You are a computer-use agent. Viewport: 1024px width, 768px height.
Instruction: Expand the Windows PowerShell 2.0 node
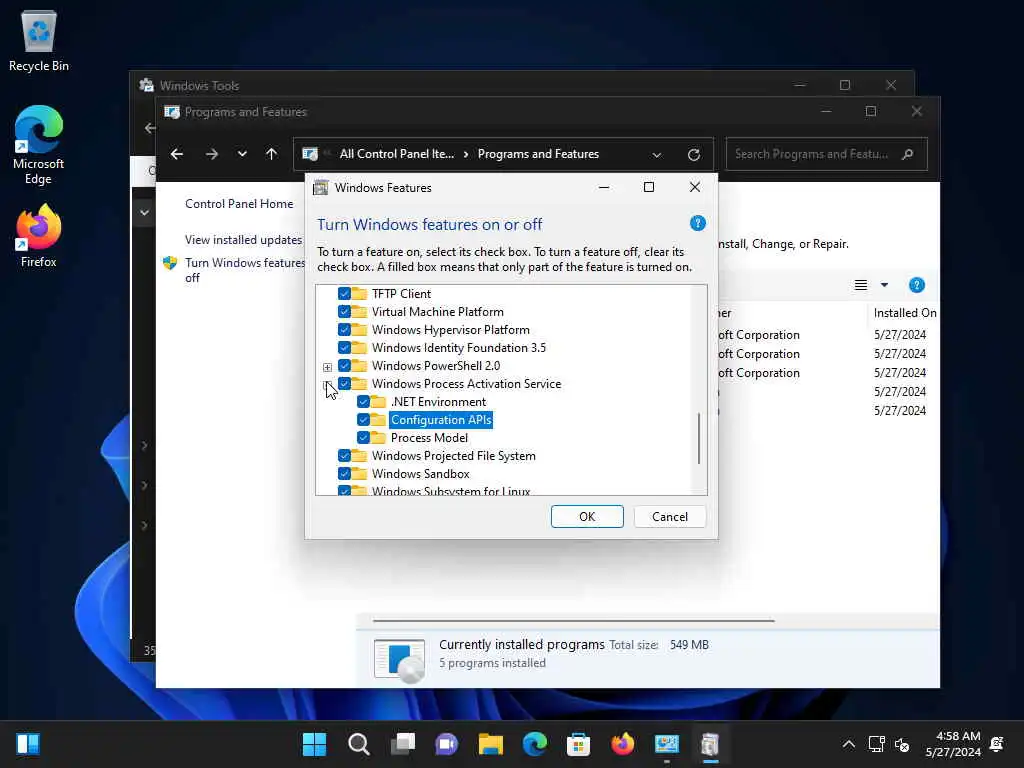point(327,366)
